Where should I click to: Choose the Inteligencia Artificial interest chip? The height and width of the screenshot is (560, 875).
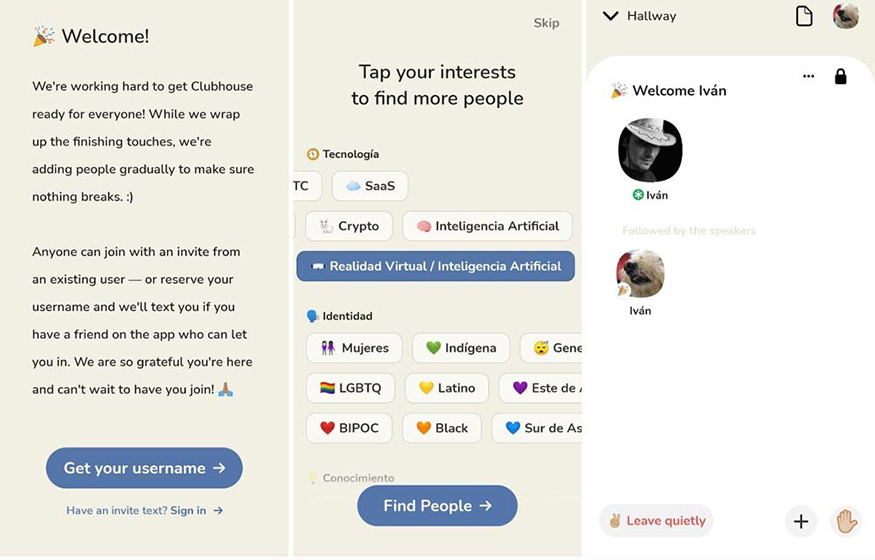488,226
